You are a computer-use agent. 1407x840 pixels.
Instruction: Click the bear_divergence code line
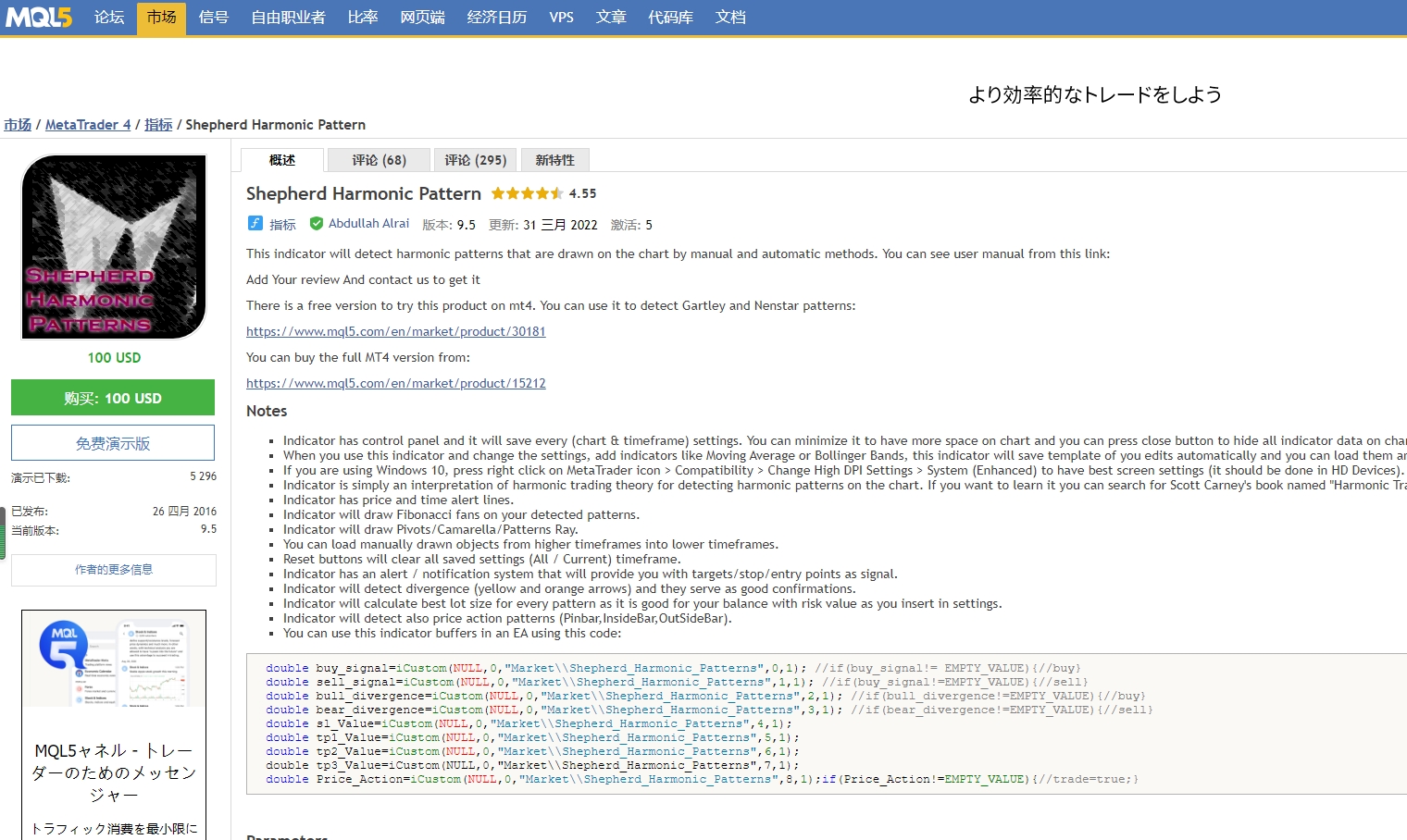click(x=709, y=710)
